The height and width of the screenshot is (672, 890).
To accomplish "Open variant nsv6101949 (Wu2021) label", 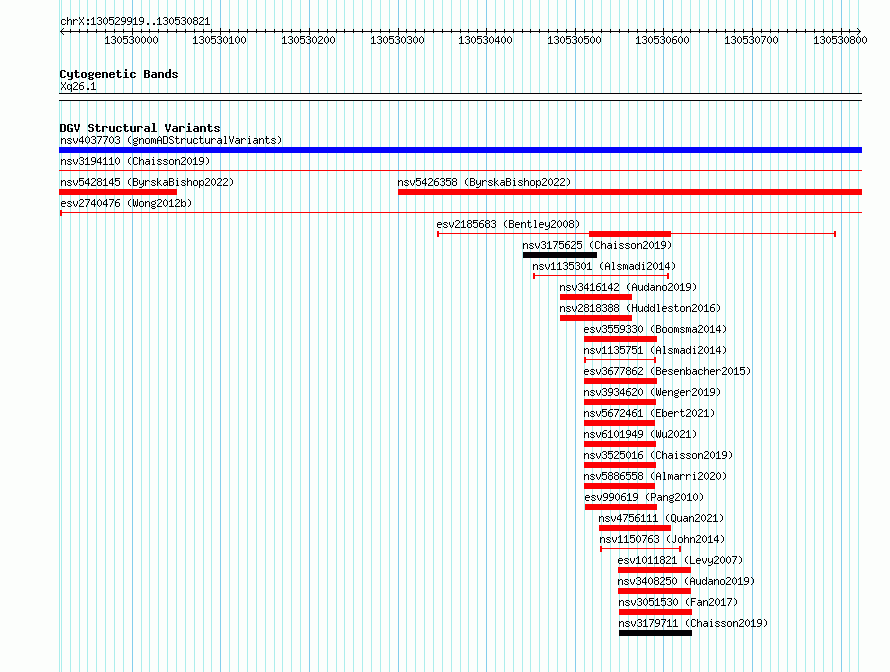I will (640, 434).
